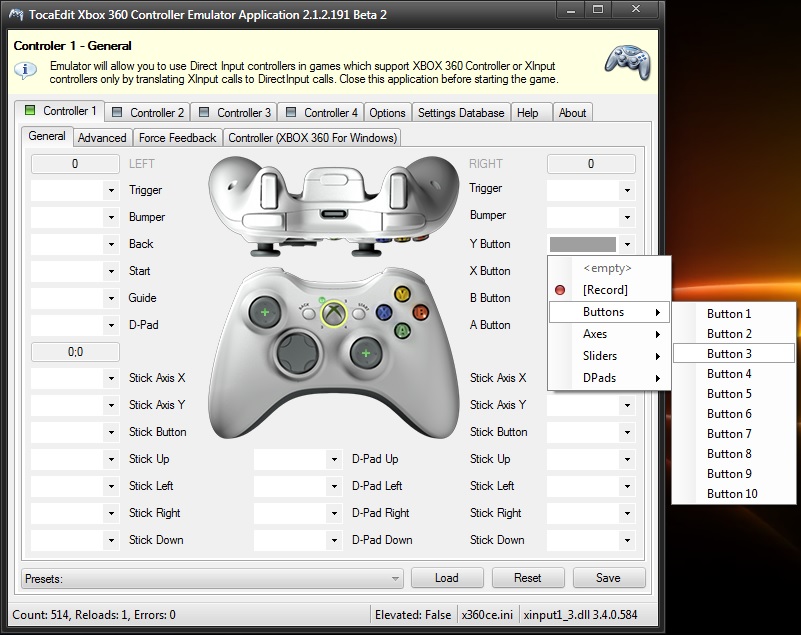Open the left Stick Axis X dropdown
This screenshot has width=801, height=635.
pos(111,379)
